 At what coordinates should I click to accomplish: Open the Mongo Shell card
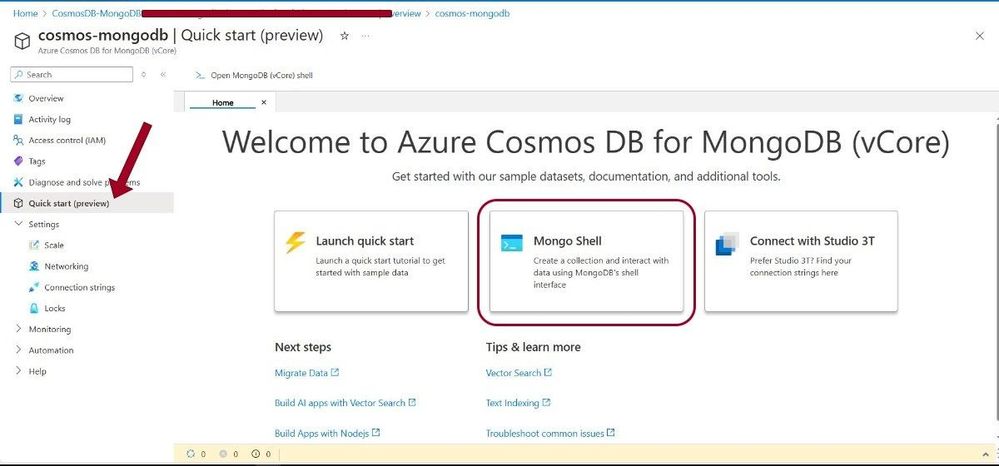coord(586,262)
